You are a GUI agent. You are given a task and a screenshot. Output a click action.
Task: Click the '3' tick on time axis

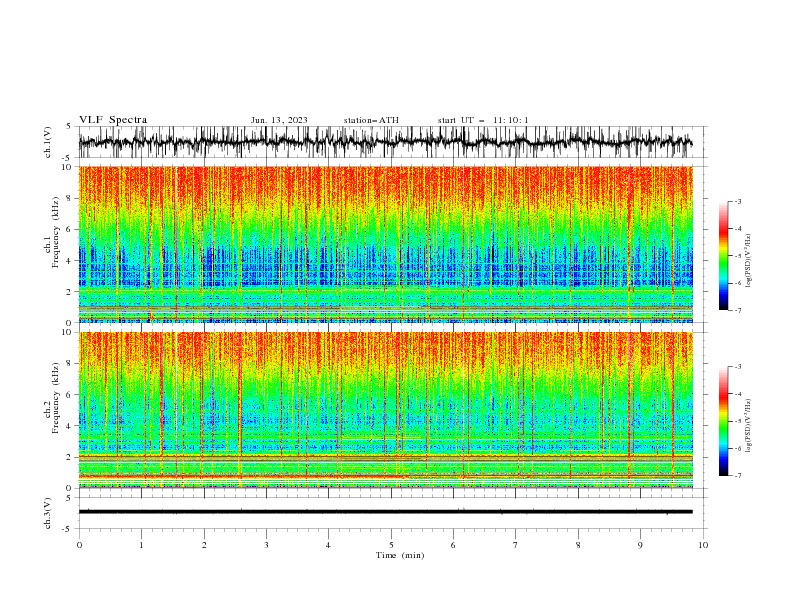click(266, 545)
